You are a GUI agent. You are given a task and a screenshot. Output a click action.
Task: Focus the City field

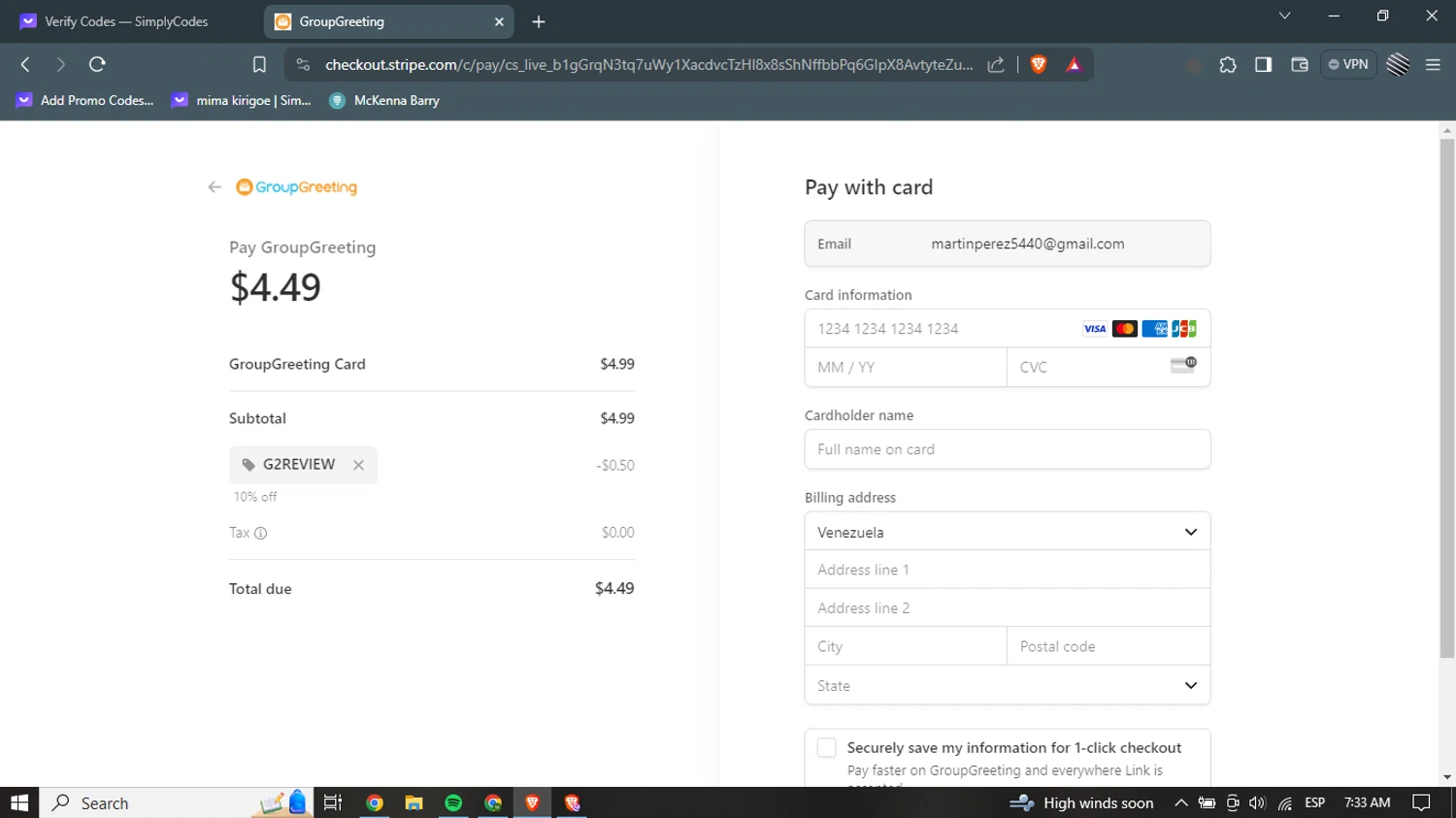point(906,646)
